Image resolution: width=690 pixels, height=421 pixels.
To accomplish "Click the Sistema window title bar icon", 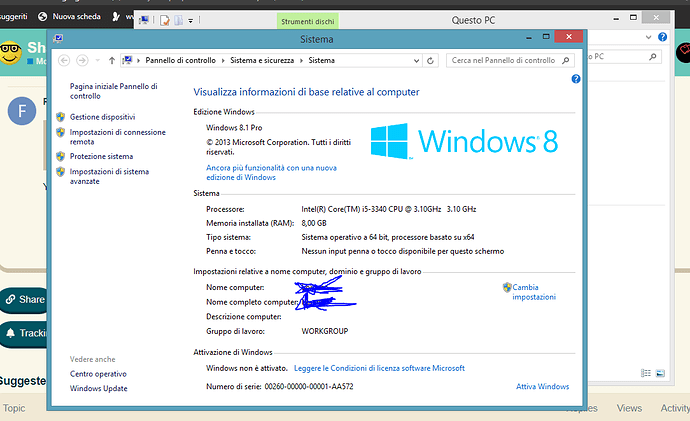I will pyautogui.click(x=58, y=39).
